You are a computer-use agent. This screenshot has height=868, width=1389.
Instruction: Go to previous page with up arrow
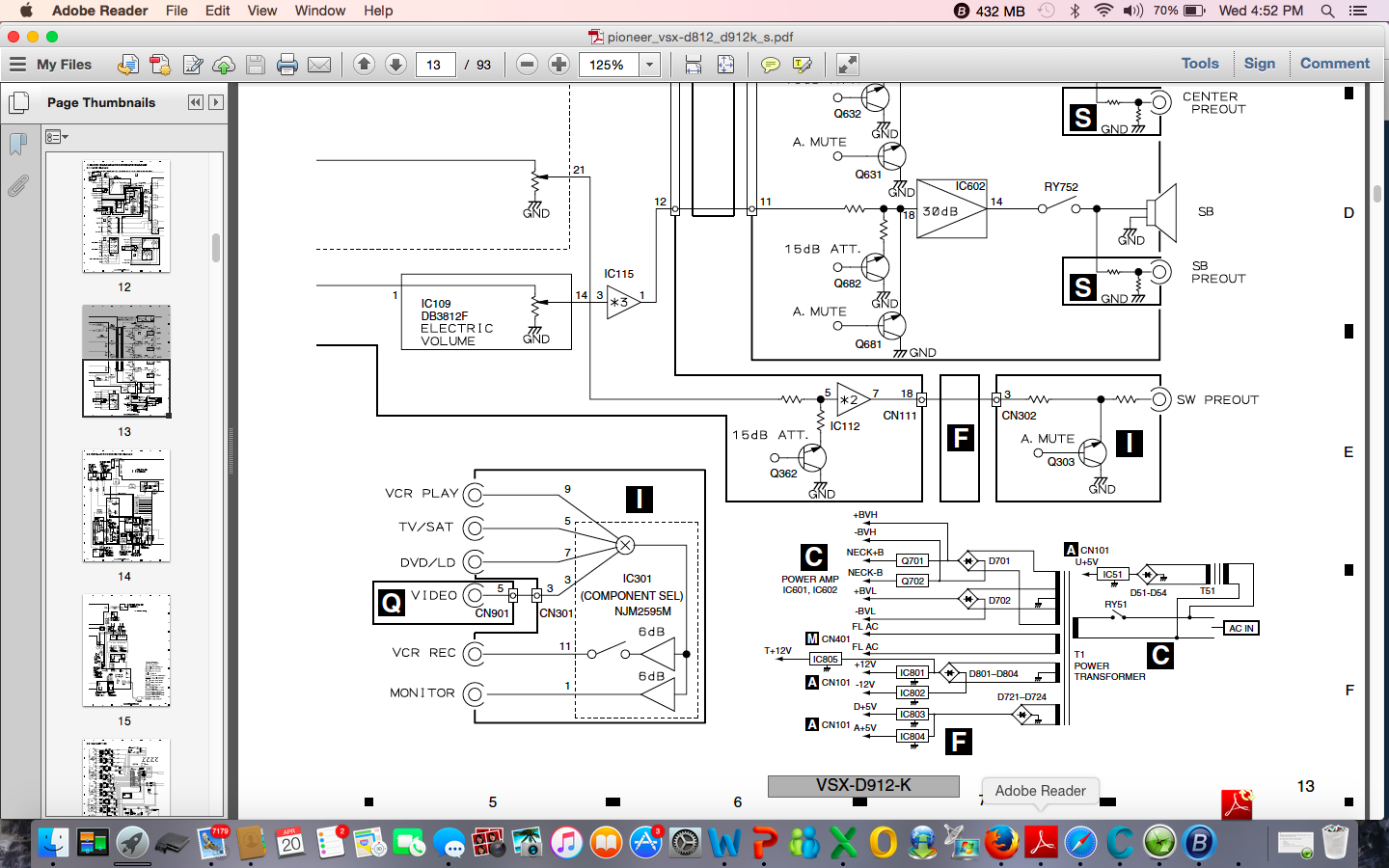[x=364, y=65]
